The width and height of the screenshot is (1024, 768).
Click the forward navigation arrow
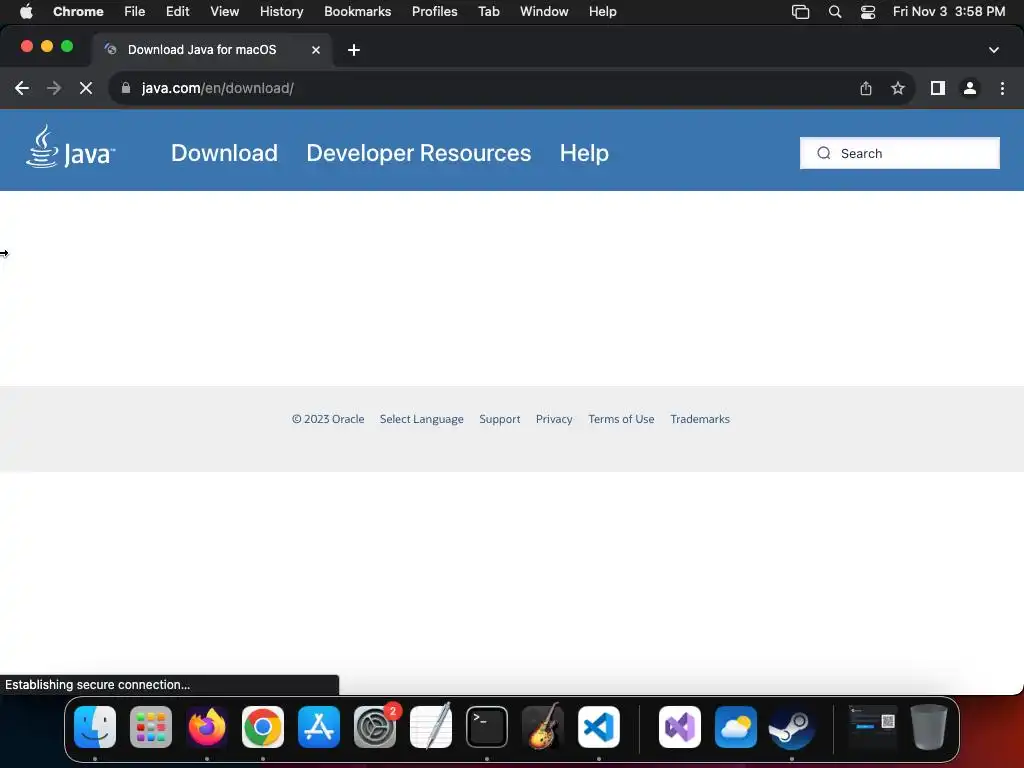point(54,88)
